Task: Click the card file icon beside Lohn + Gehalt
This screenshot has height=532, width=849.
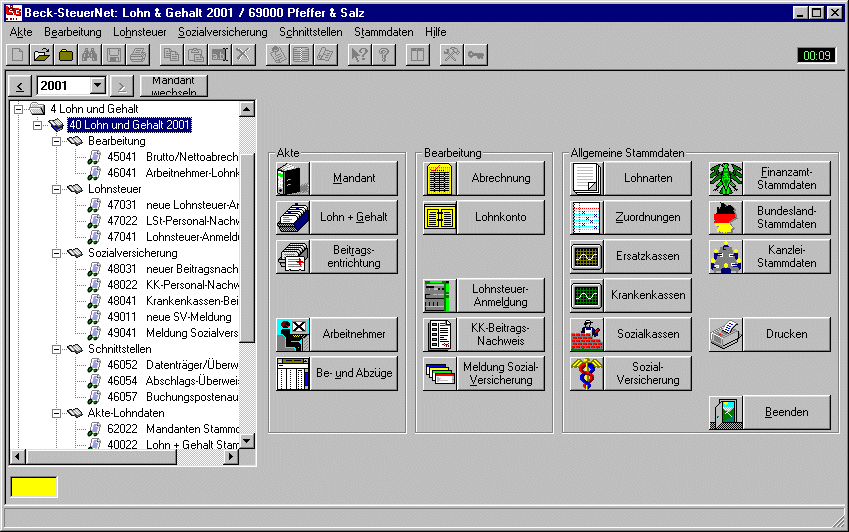Action: pyautogui.click(x=292, y=217)
